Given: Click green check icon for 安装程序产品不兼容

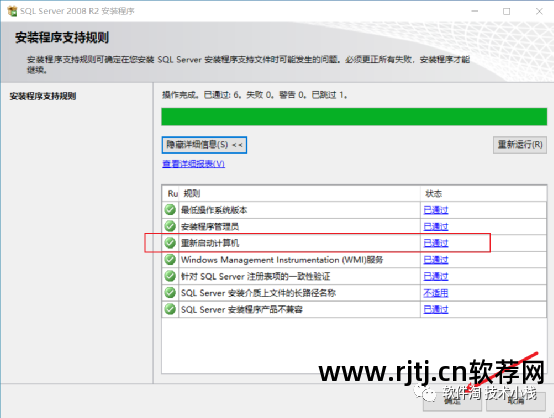Looking at the screenshot, I should (x=170, y=309).
